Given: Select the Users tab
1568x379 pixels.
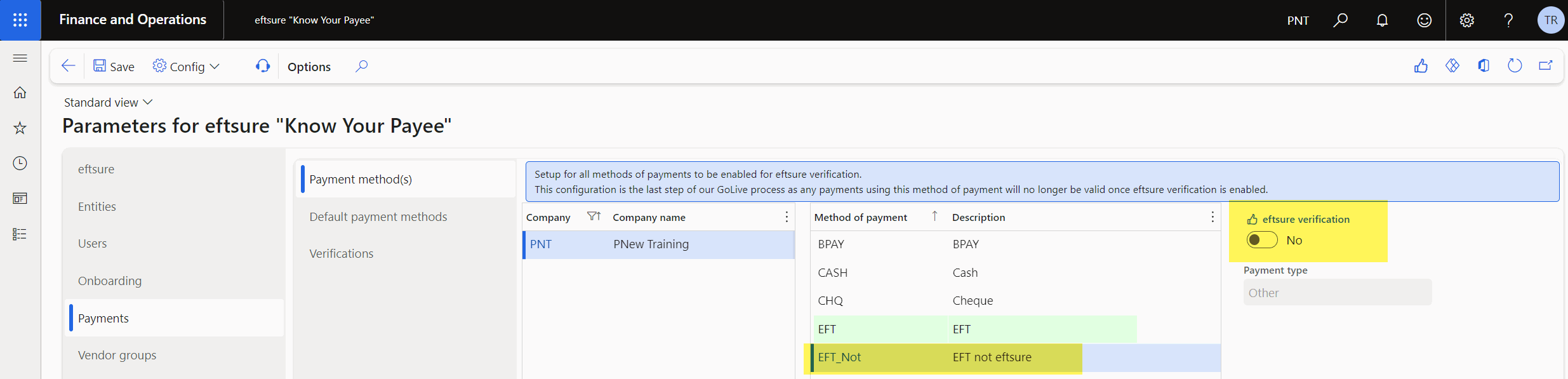Looking at the screenshot, I should pyautogui.click(x=174, y=243).
